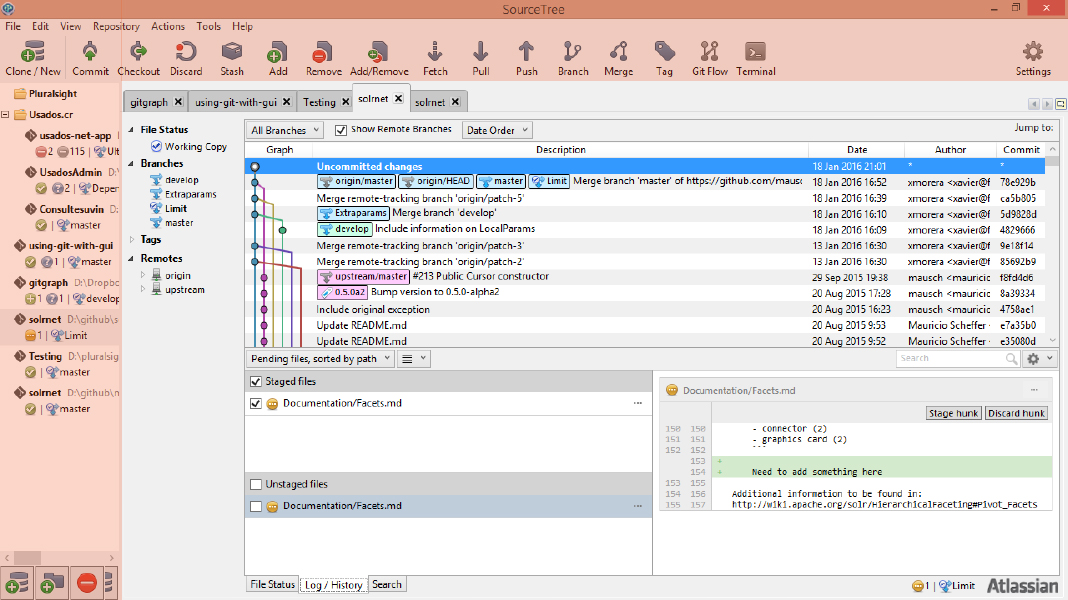Screen dimensions: 1068x600
Task: Click the Working Copy checkmark icon
Action: click(x=156, y=146)
